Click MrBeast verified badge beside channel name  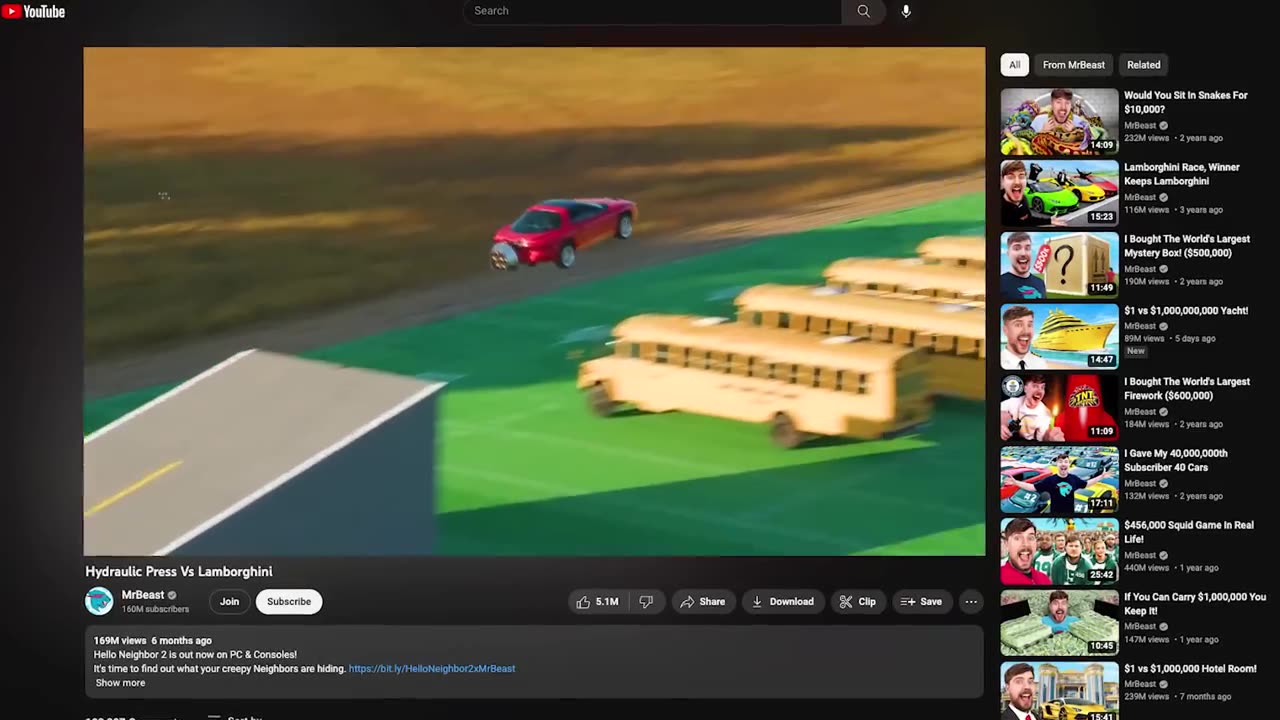click(172, 595)
